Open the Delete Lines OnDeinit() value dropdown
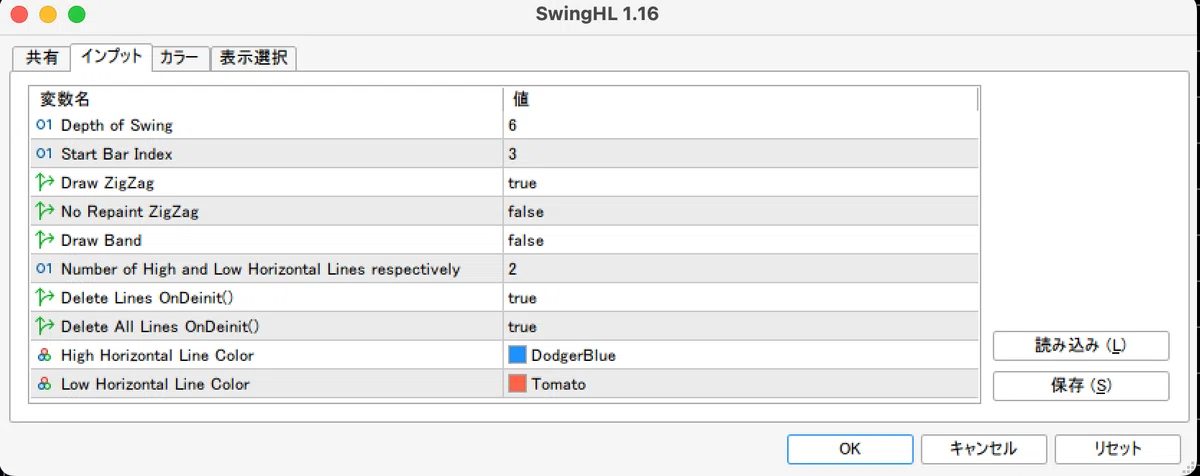The height and width of the screenshot is (476, 1200). [x=739, y=298]
